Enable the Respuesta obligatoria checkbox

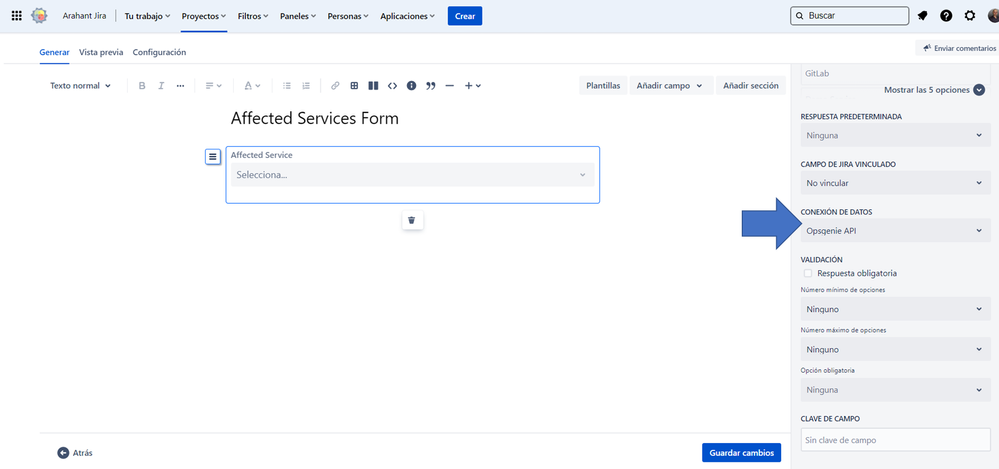808,273
